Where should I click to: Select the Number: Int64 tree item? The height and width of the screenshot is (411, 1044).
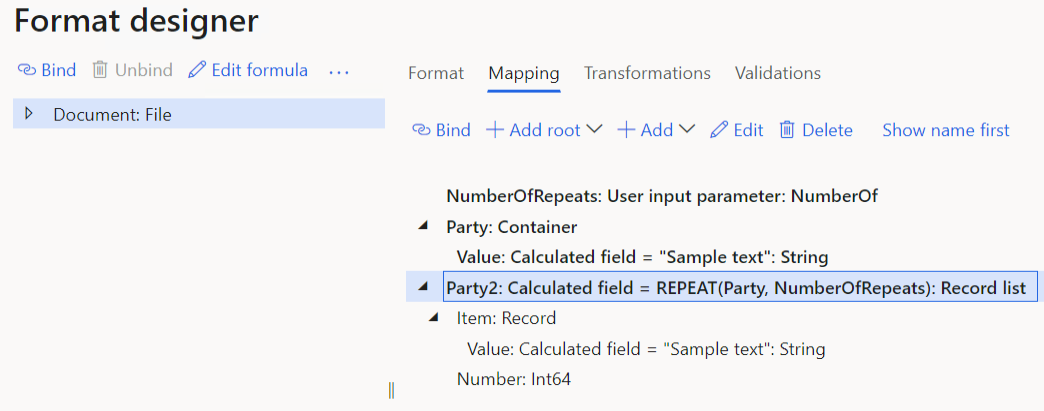coord(513,379)
